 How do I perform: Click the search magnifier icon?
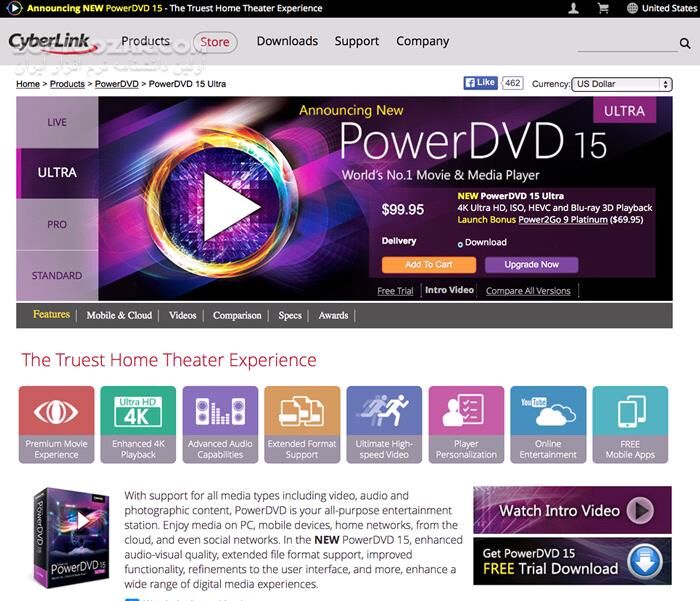click(x=685, y=43)
